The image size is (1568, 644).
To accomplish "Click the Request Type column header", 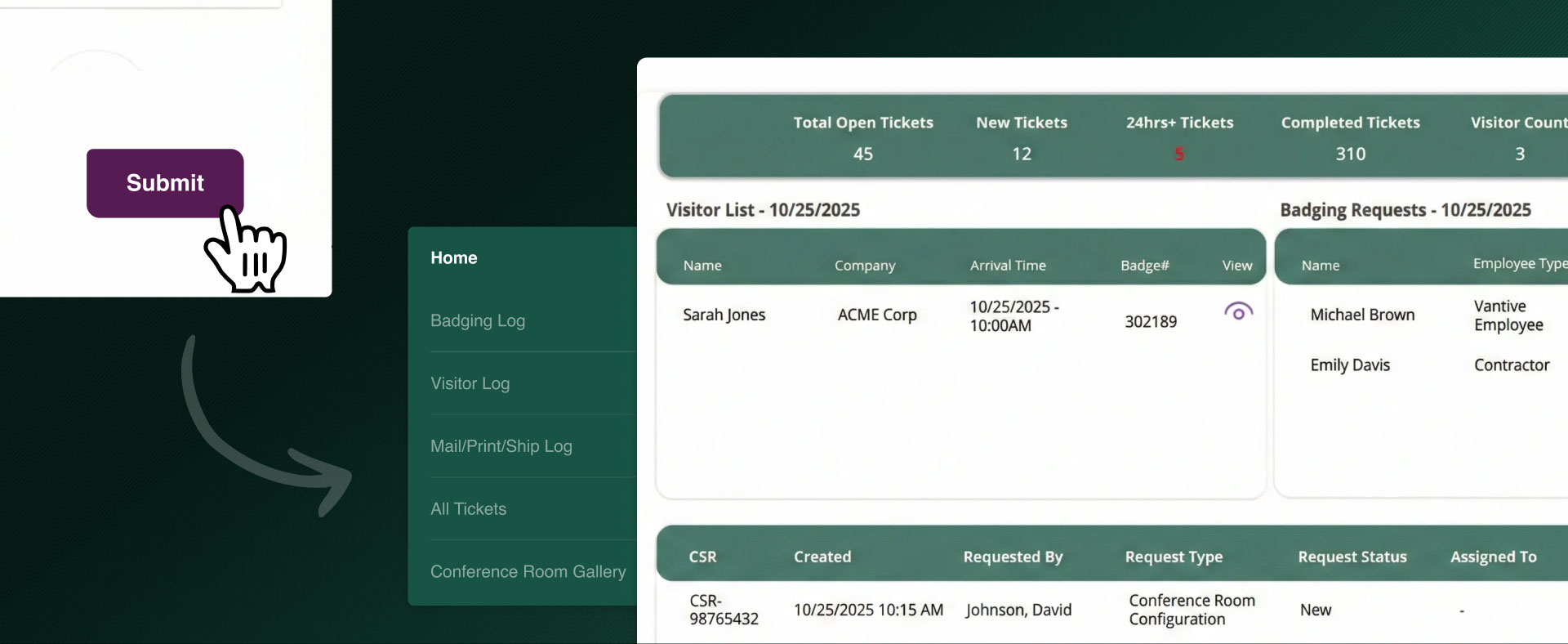I will click(x=1174, y=557).
